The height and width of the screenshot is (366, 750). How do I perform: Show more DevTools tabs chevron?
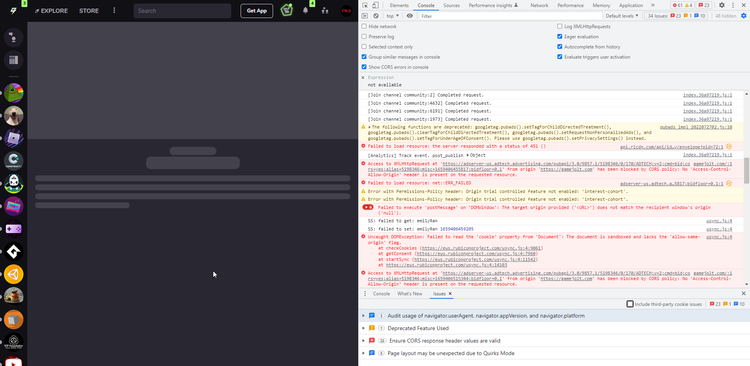[652, 5]
